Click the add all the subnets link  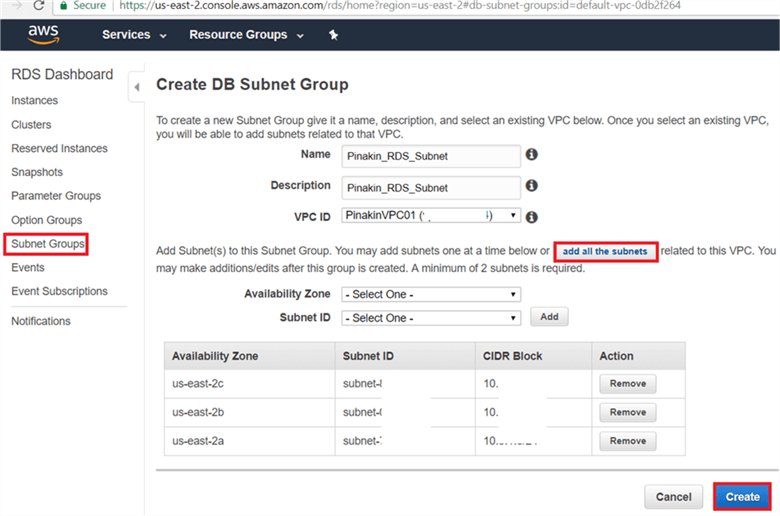(x=605, y=251)
